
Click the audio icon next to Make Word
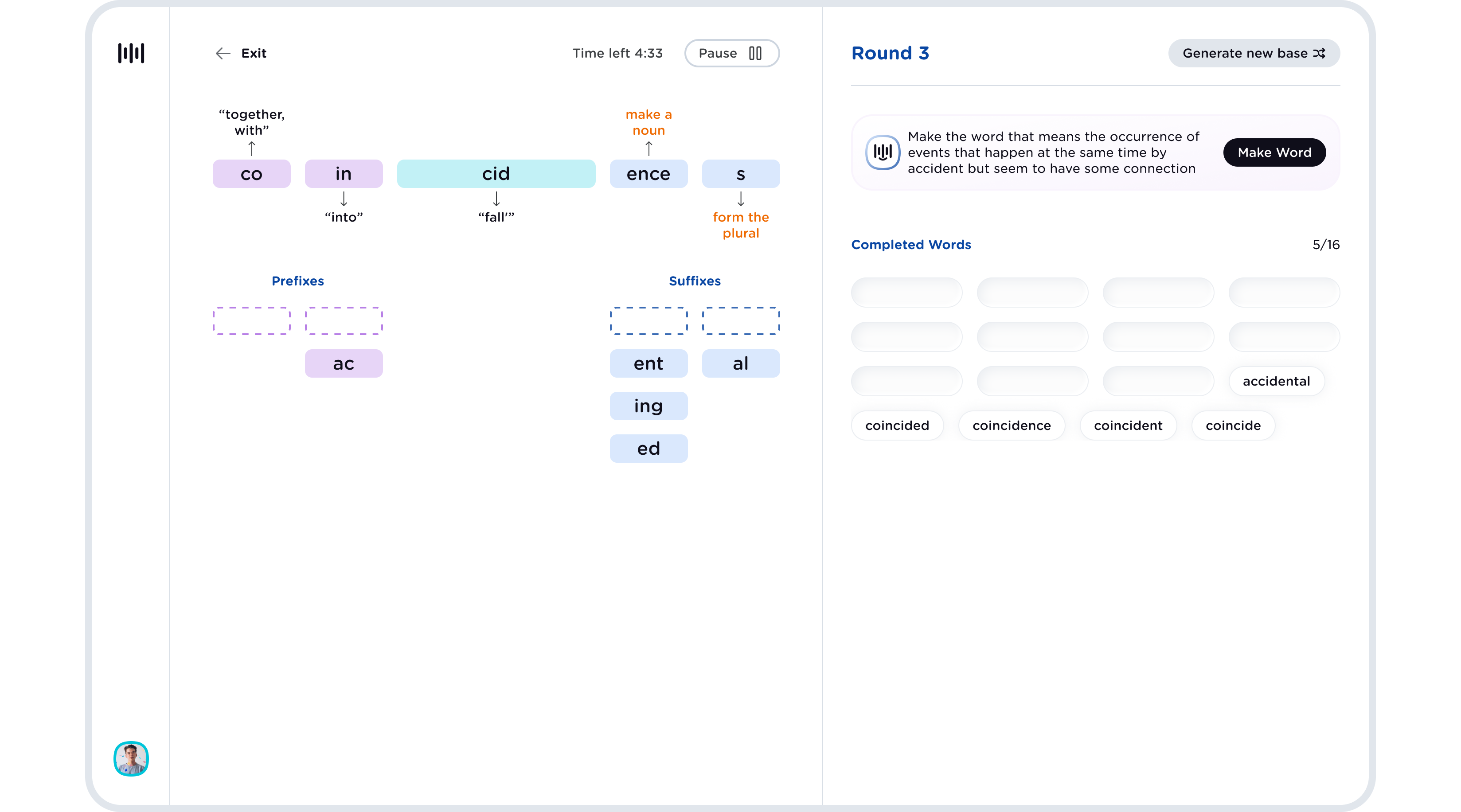(x=882, y=152)
